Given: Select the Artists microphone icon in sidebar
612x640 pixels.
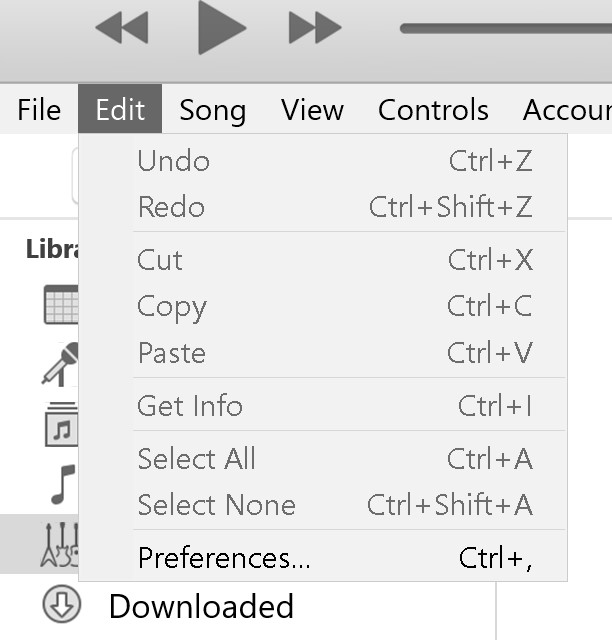Looking at the screenshot, I should (60, 364).
